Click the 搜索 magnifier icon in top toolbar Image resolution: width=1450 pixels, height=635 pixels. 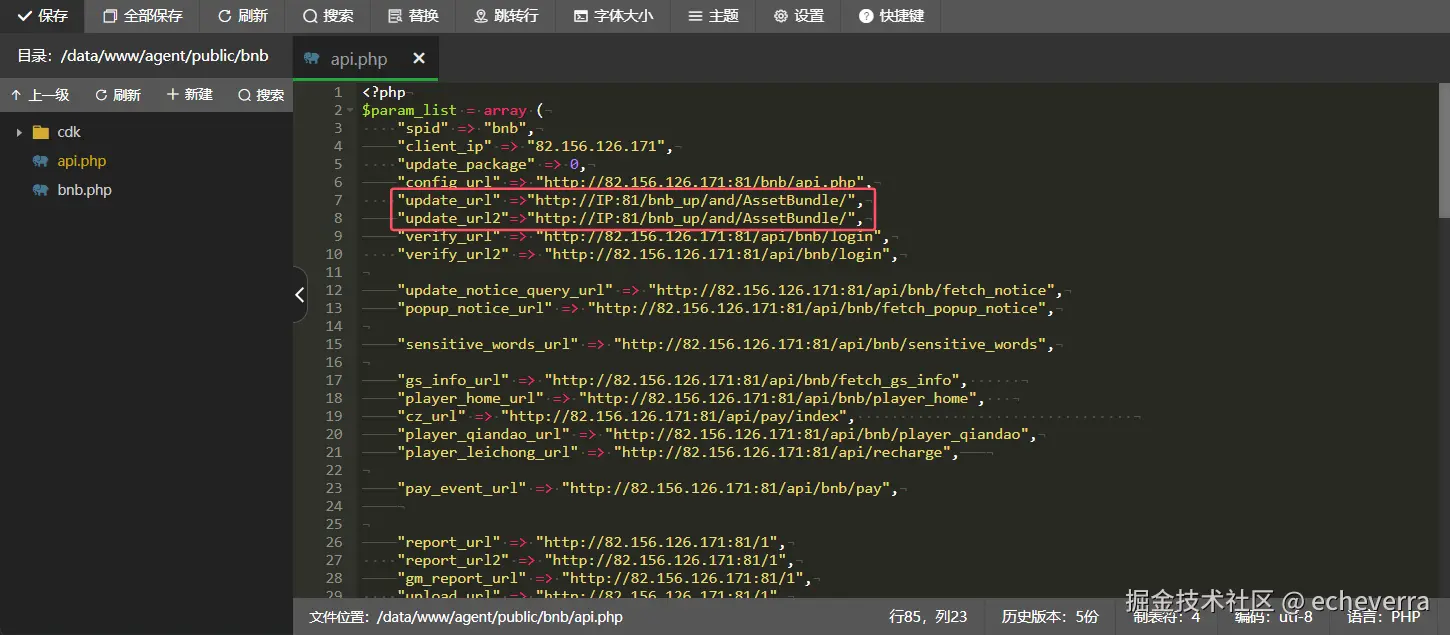310,16
